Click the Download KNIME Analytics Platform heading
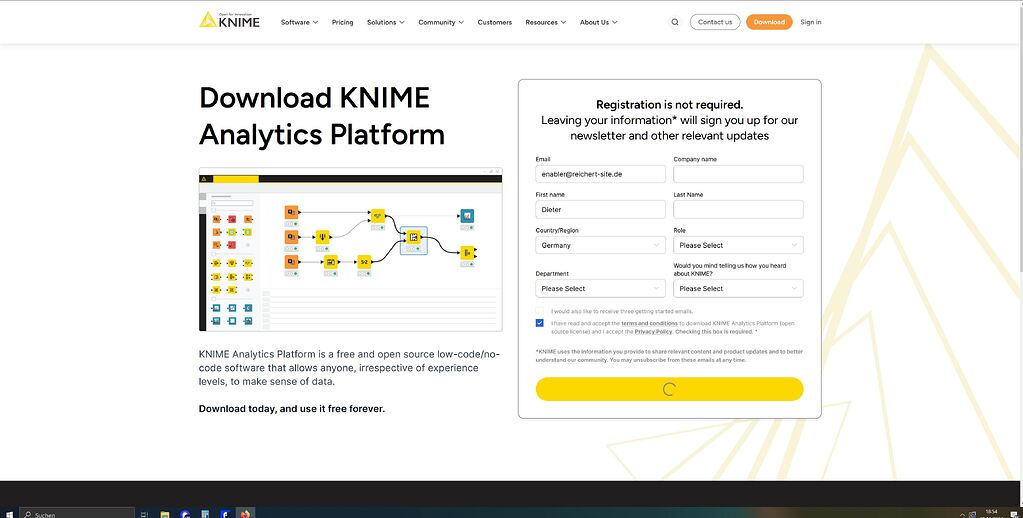The height and width of the screenshot is (518, 1023). point(322,116)
